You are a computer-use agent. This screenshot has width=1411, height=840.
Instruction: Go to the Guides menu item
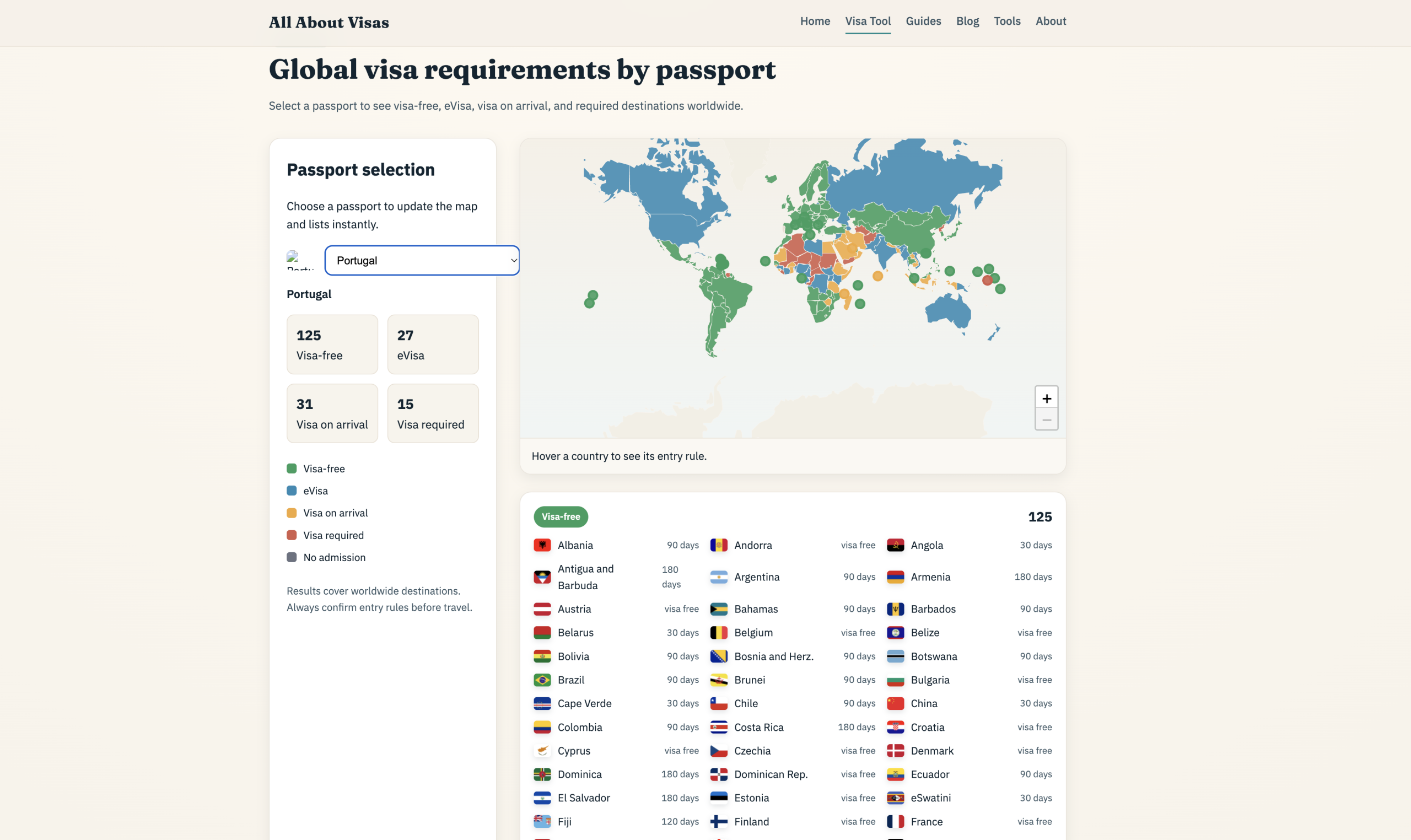coord(923,21)
